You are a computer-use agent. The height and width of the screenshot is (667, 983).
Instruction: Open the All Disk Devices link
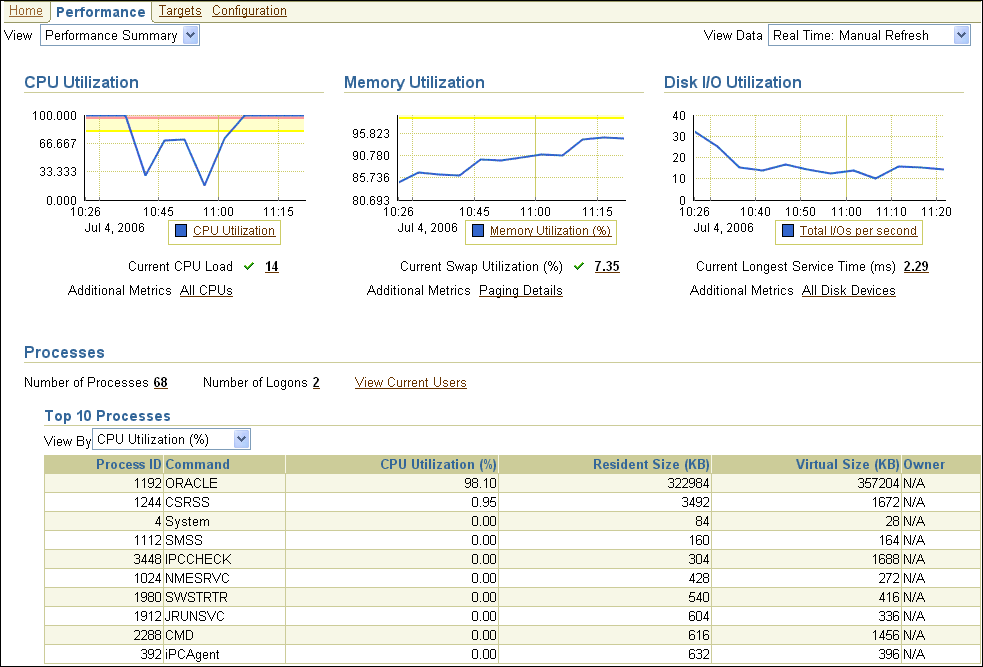848,291
